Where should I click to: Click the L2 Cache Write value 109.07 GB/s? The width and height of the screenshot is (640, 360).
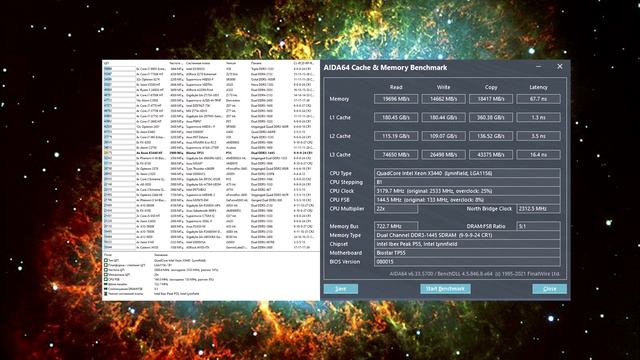coord(443,136)
